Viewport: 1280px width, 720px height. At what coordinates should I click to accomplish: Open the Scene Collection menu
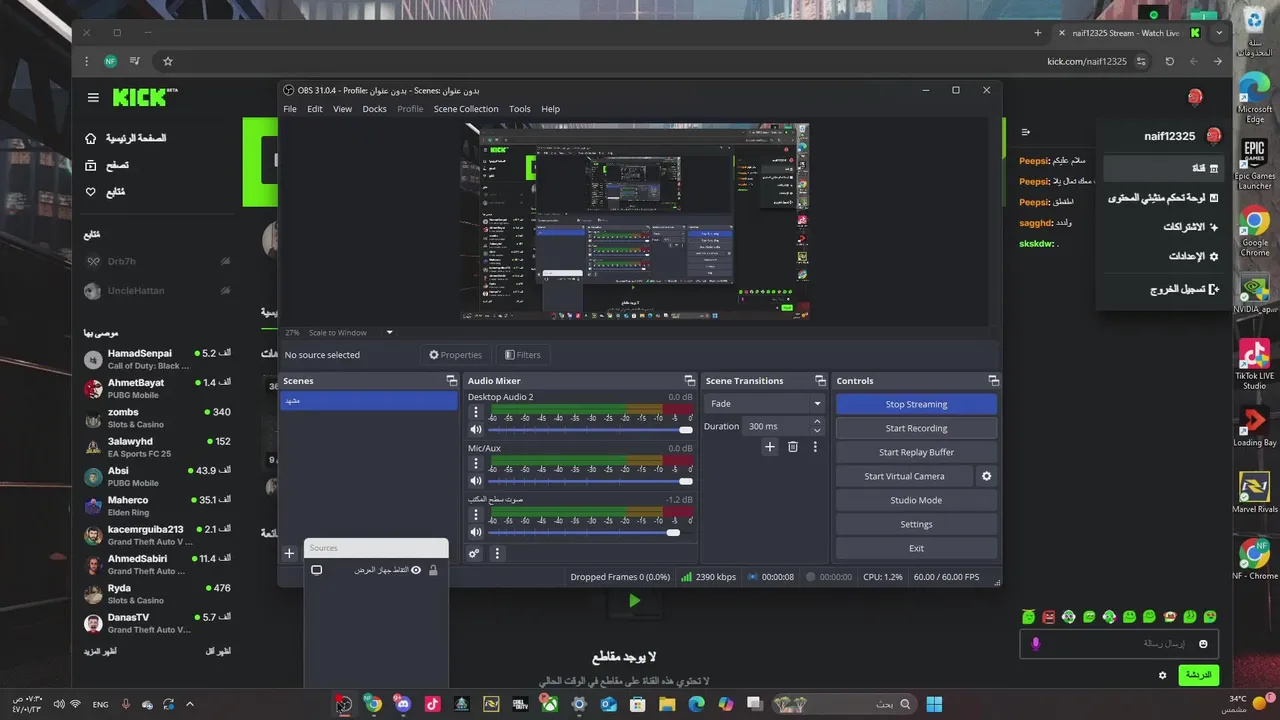pos(466,109)
